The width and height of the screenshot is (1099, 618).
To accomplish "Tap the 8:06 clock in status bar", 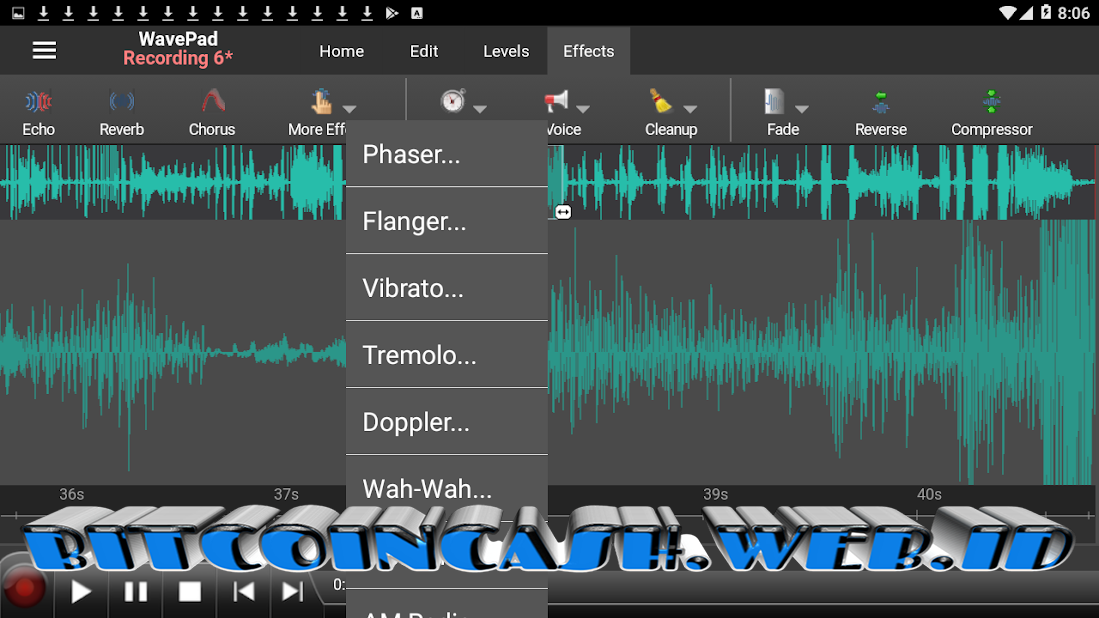I will pyautogui.click(x=1073, y=13).
